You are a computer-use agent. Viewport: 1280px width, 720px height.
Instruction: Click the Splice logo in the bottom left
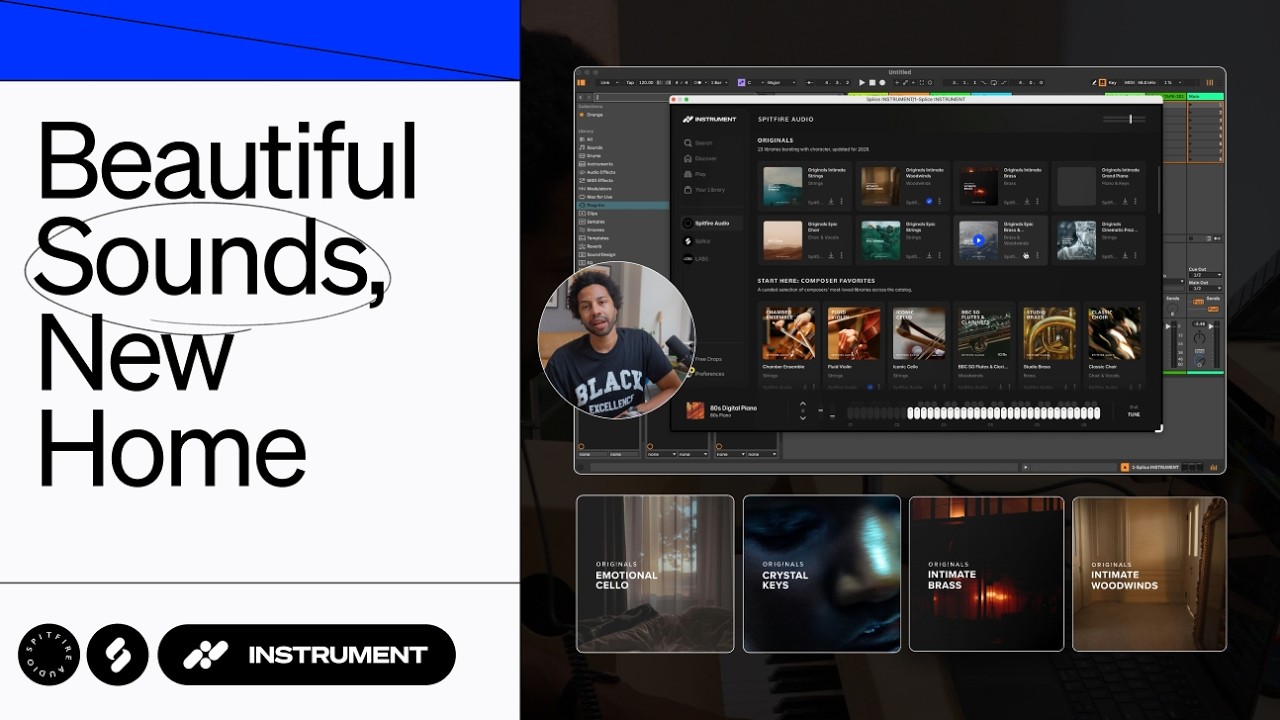(x=118, y=655)
